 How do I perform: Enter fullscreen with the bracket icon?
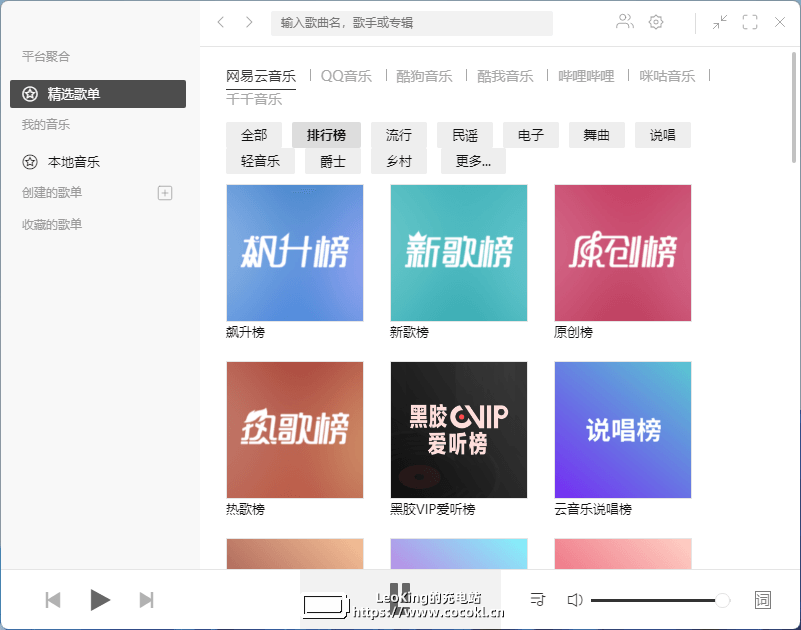point(750,22)
